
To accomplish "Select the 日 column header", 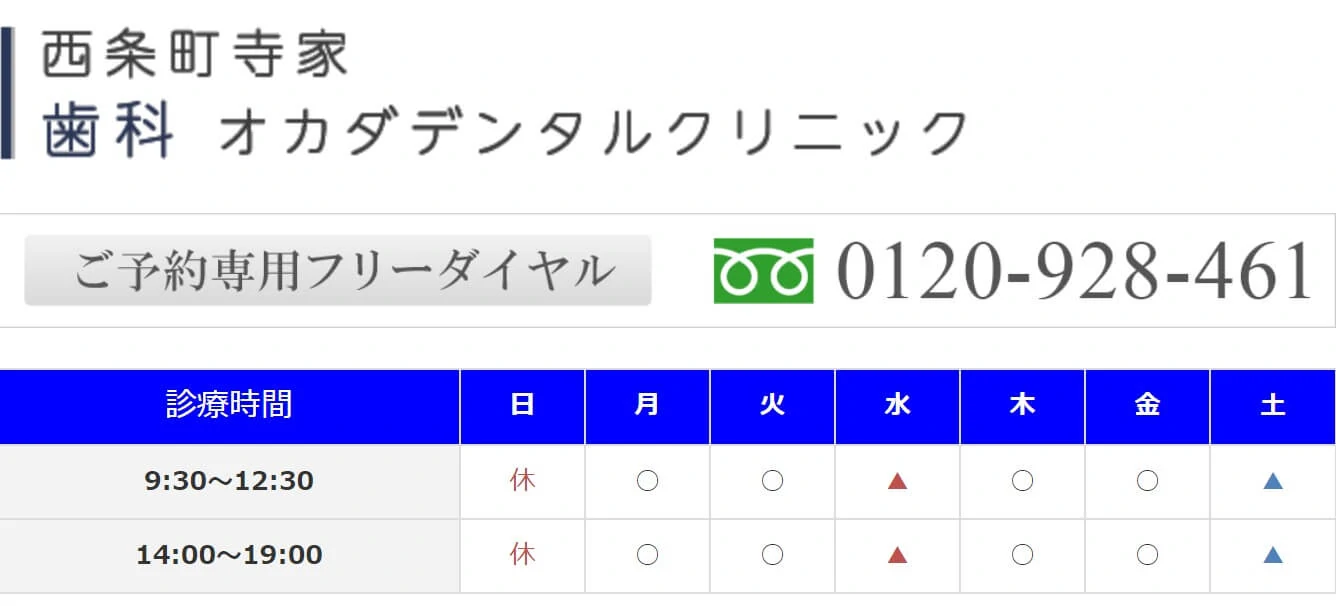I will (x=522, y=405).
